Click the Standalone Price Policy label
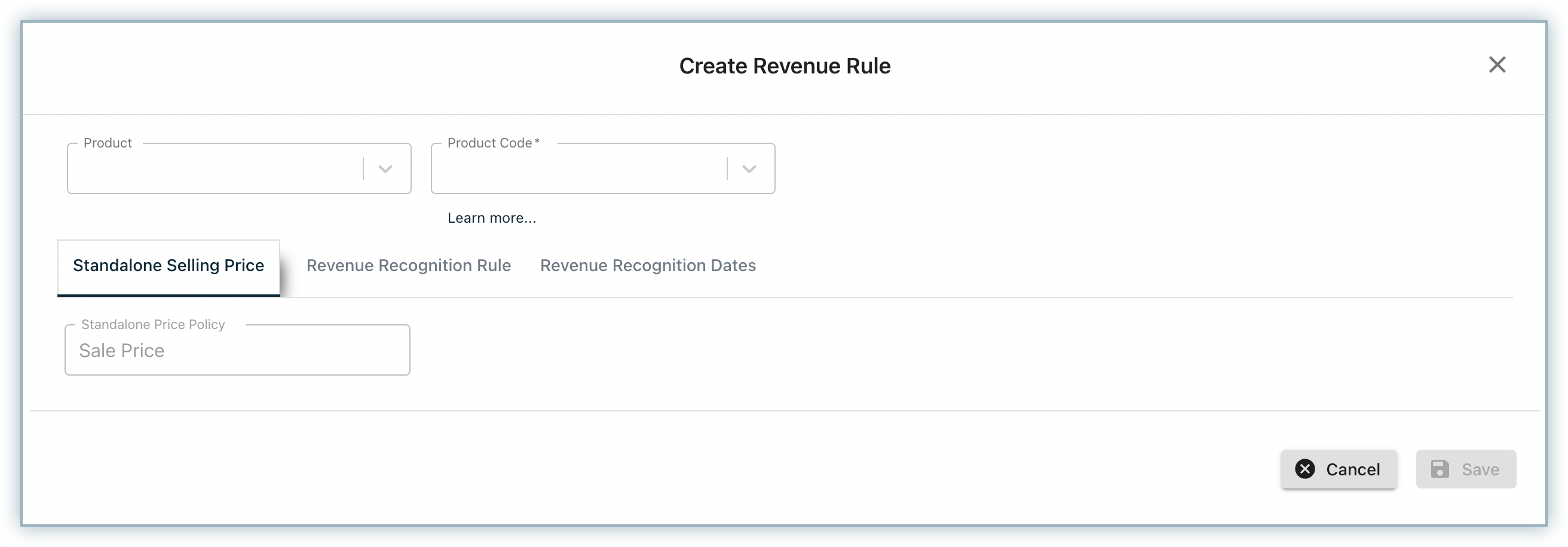Viewport: 1568px width, 547px height. pos(153,324)
